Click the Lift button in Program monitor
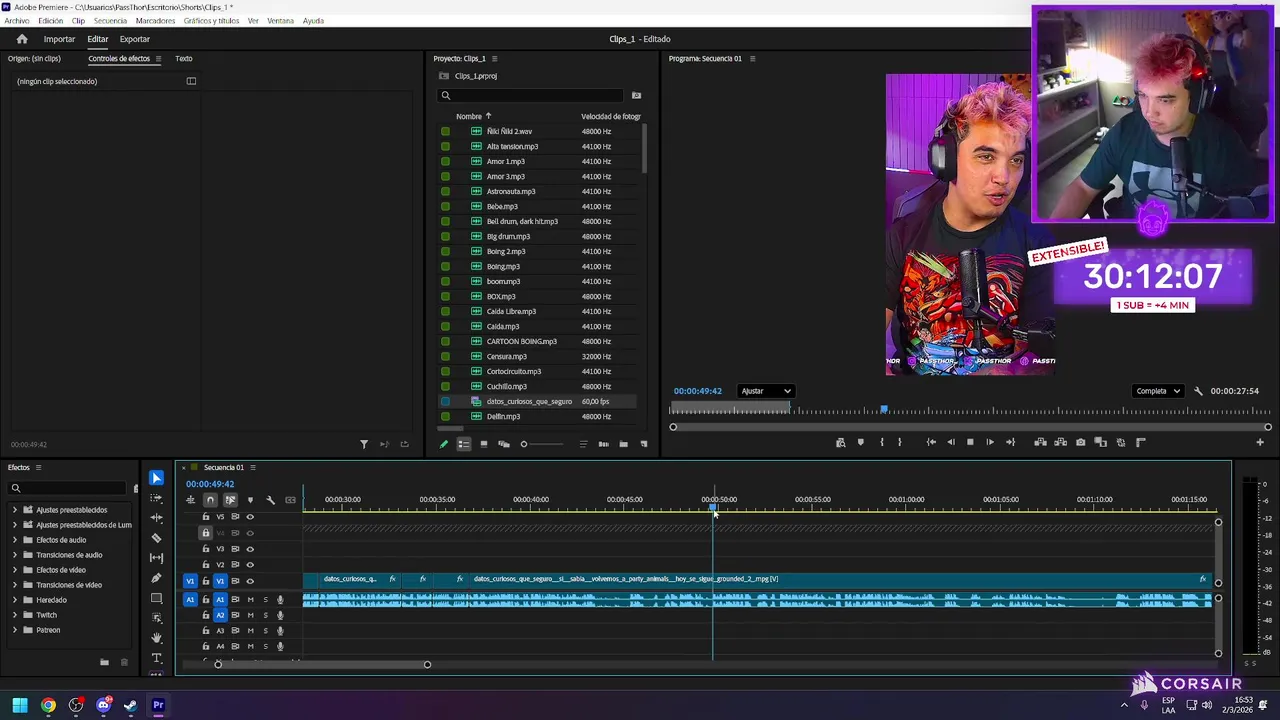Image resolution: width=1280 pixels, height=720 pixels. (x=1040, y=442)
